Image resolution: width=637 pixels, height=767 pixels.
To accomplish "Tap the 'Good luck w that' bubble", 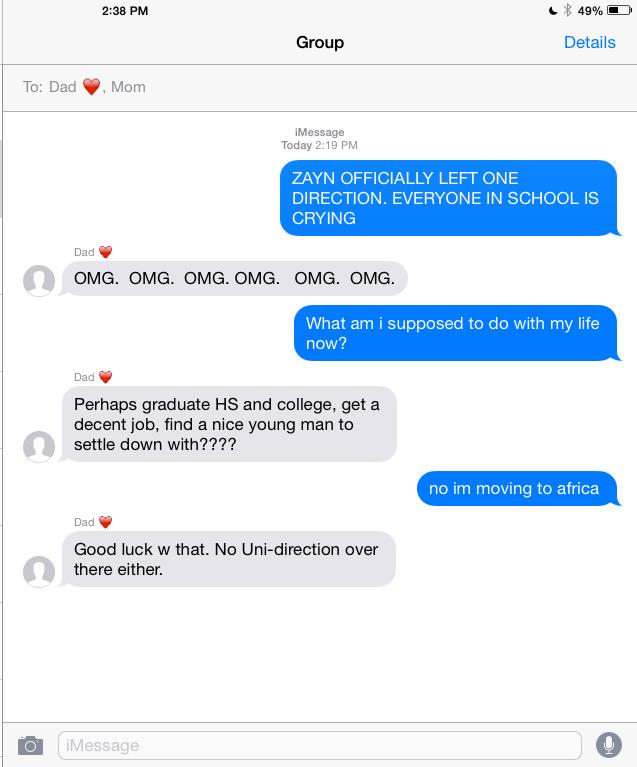I will pyautogui.click(x=228, y=559).
